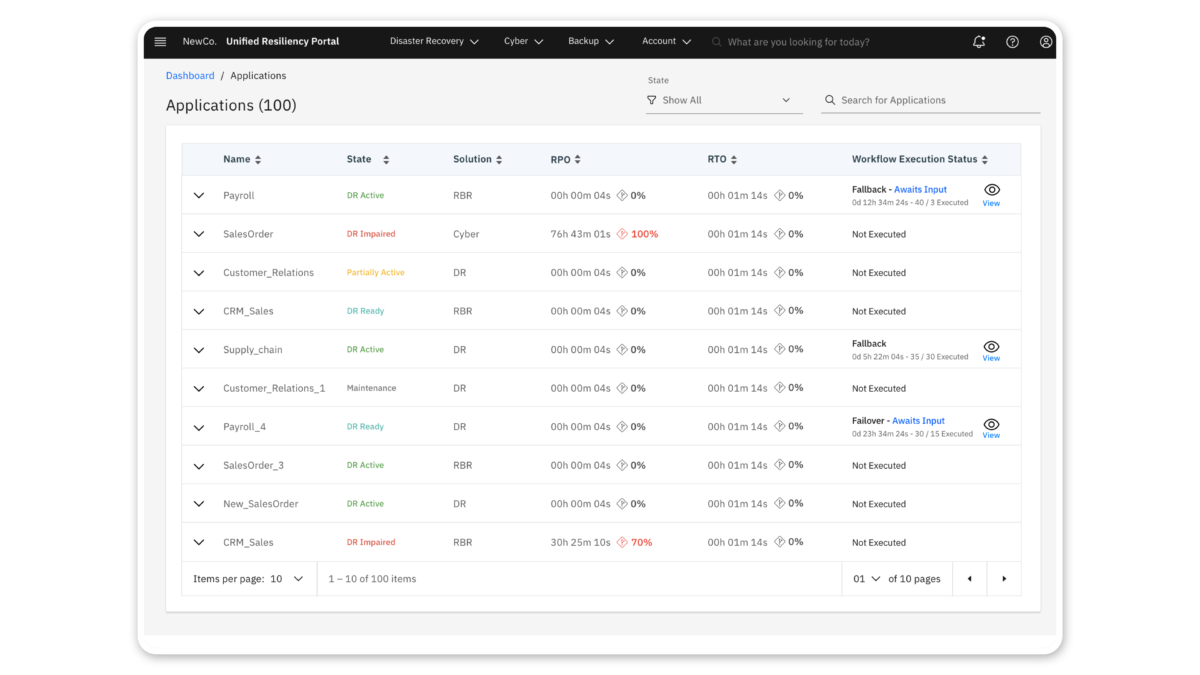Open the user profile icon
1200x675 pixels.
pos(1046,42)
